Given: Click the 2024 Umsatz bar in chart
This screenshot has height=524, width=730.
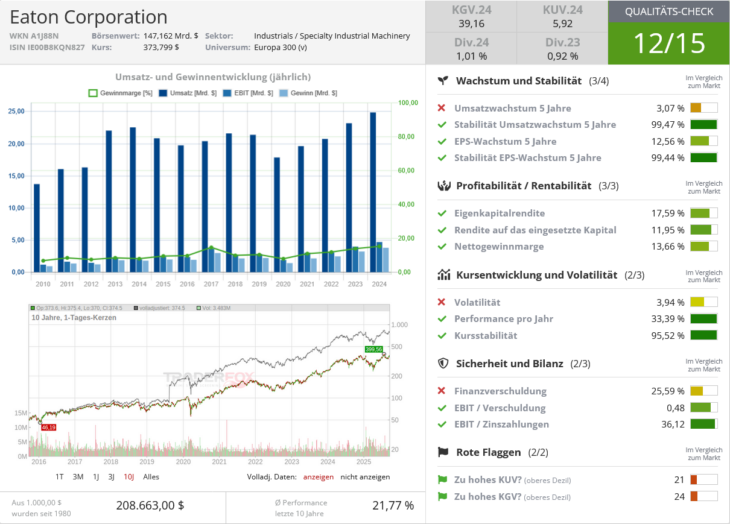Looking at the screenshot, I should pyautogui.click(x=373, y=192).
